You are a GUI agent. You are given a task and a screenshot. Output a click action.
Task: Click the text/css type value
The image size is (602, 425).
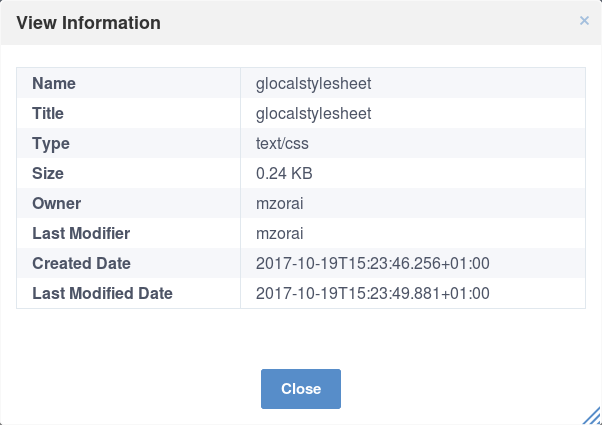282,144
